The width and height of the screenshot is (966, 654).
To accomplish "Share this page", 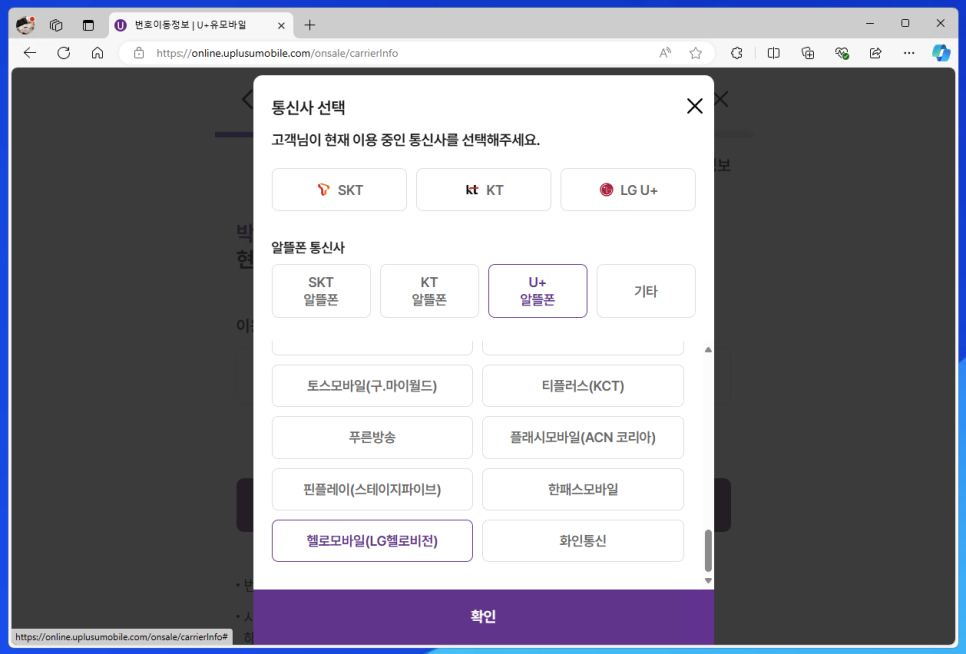I will (875, 53).
